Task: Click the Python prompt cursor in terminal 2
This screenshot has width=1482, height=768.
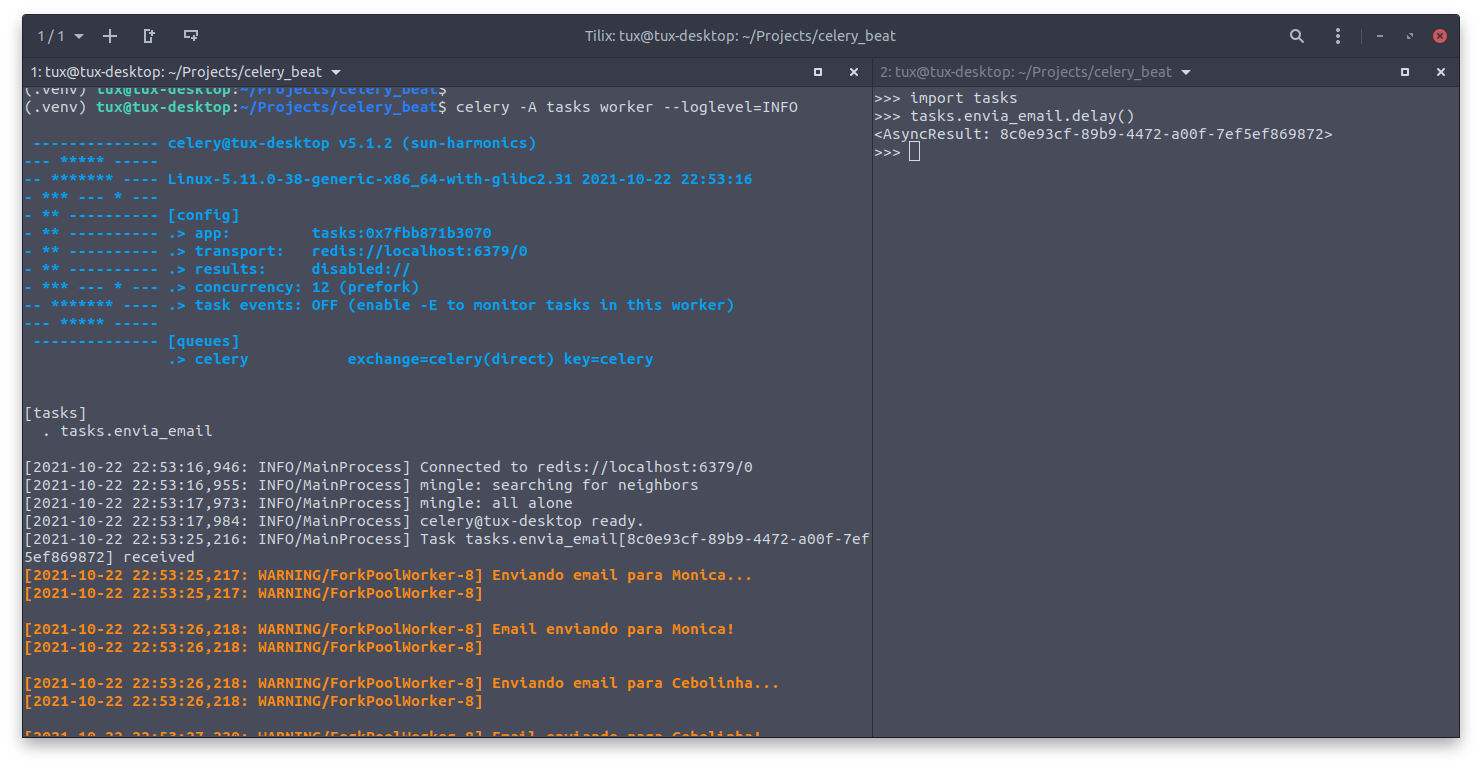Action: [x=914, y=152]
